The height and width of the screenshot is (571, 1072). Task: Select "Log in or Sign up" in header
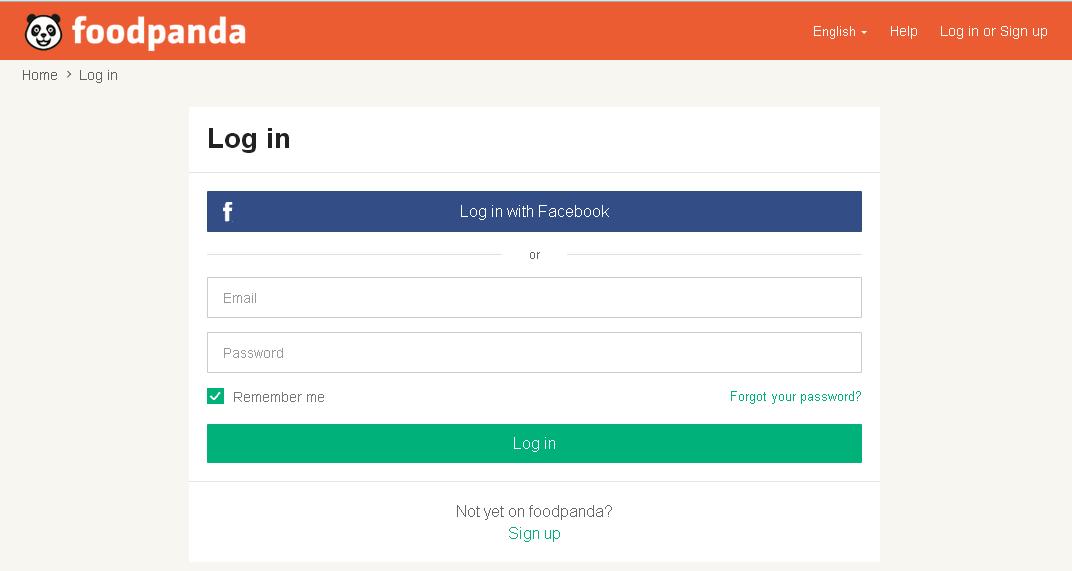[x=993, y=31]
